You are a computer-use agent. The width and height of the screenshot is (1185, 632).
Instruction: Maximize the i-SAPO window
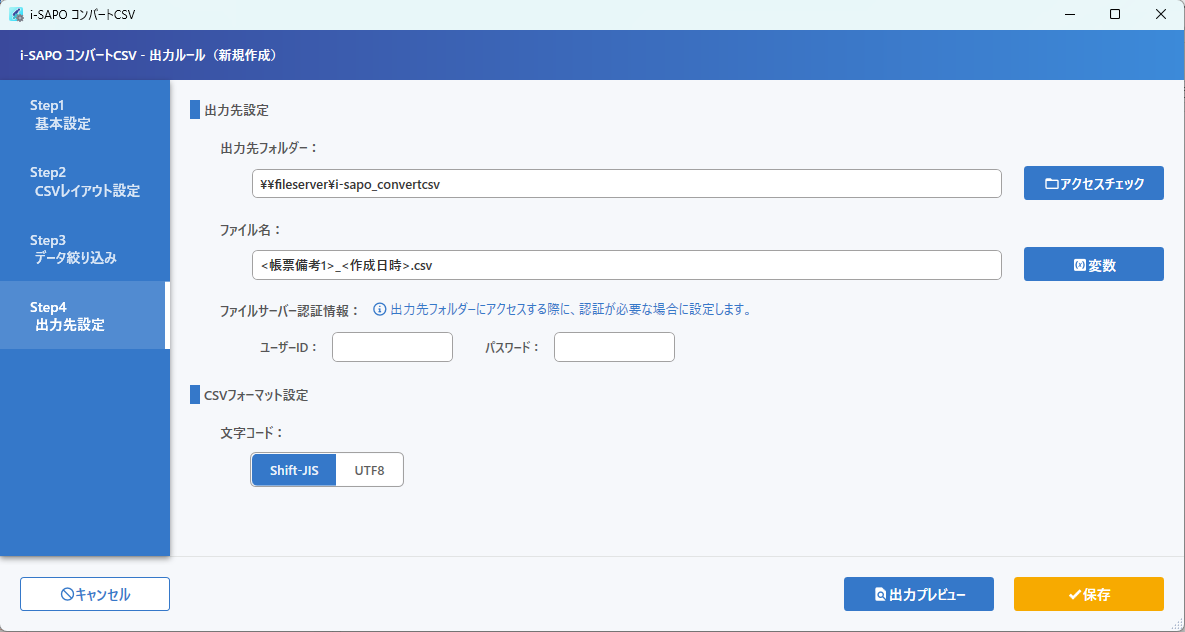tap(1115, 14)
